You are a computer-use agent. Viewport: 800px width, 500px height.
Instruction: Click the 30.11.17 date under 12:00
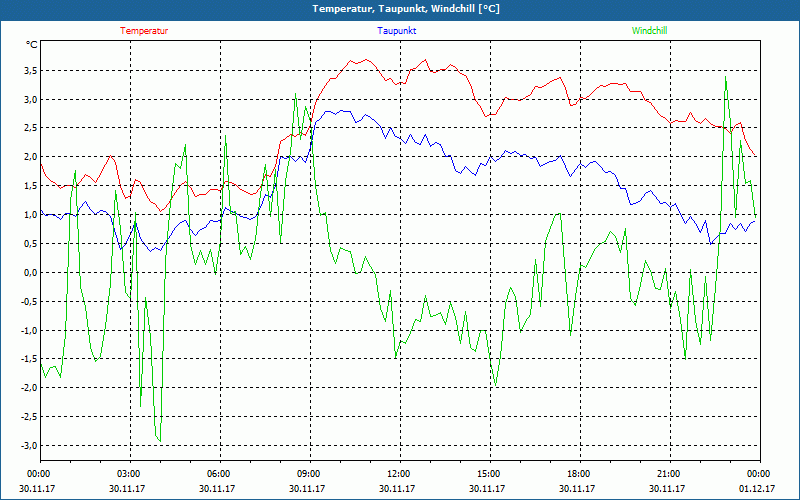[x=397, y=488]
